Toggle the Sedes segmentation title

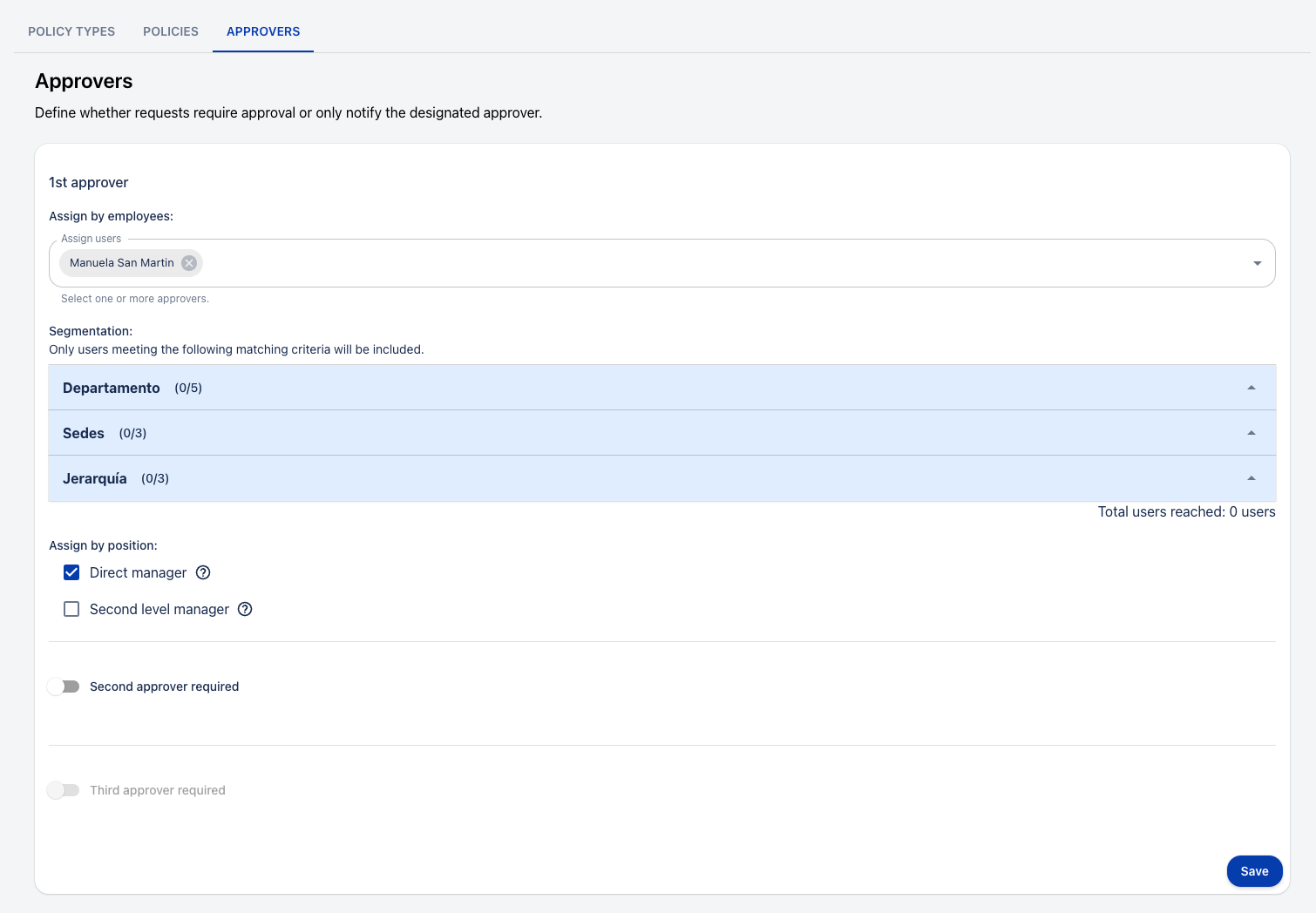[84, 433]
